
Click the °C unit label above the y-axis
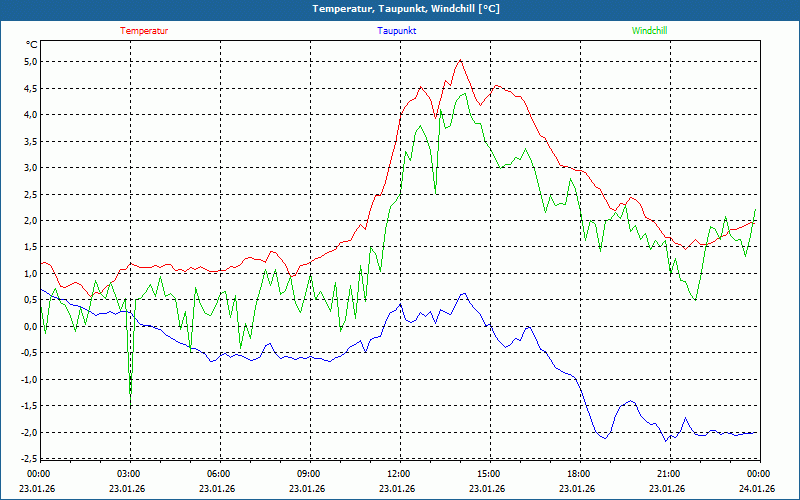click(x=32, y=44)
